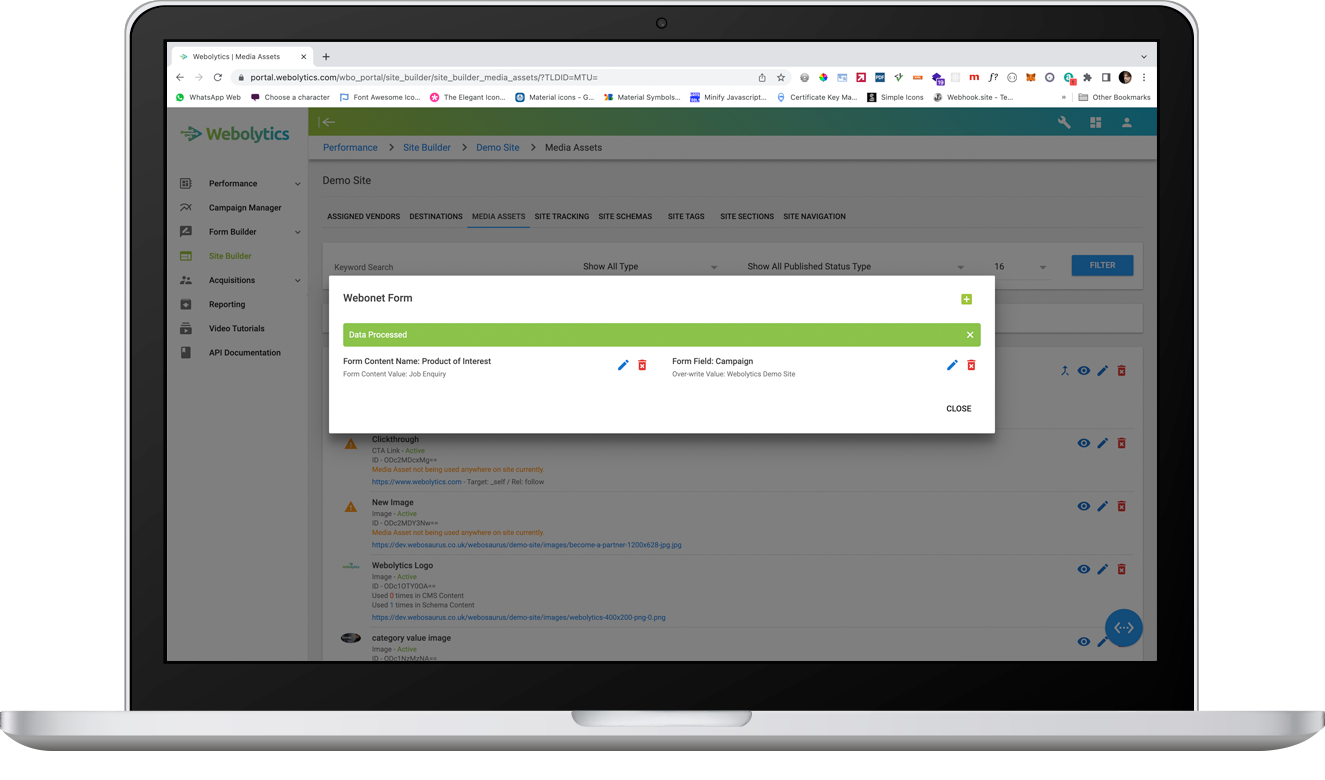This screenshot has width=1325, height=780.
Task: Expand the Form Builder sidebar menu
Action: coord(240,232)
